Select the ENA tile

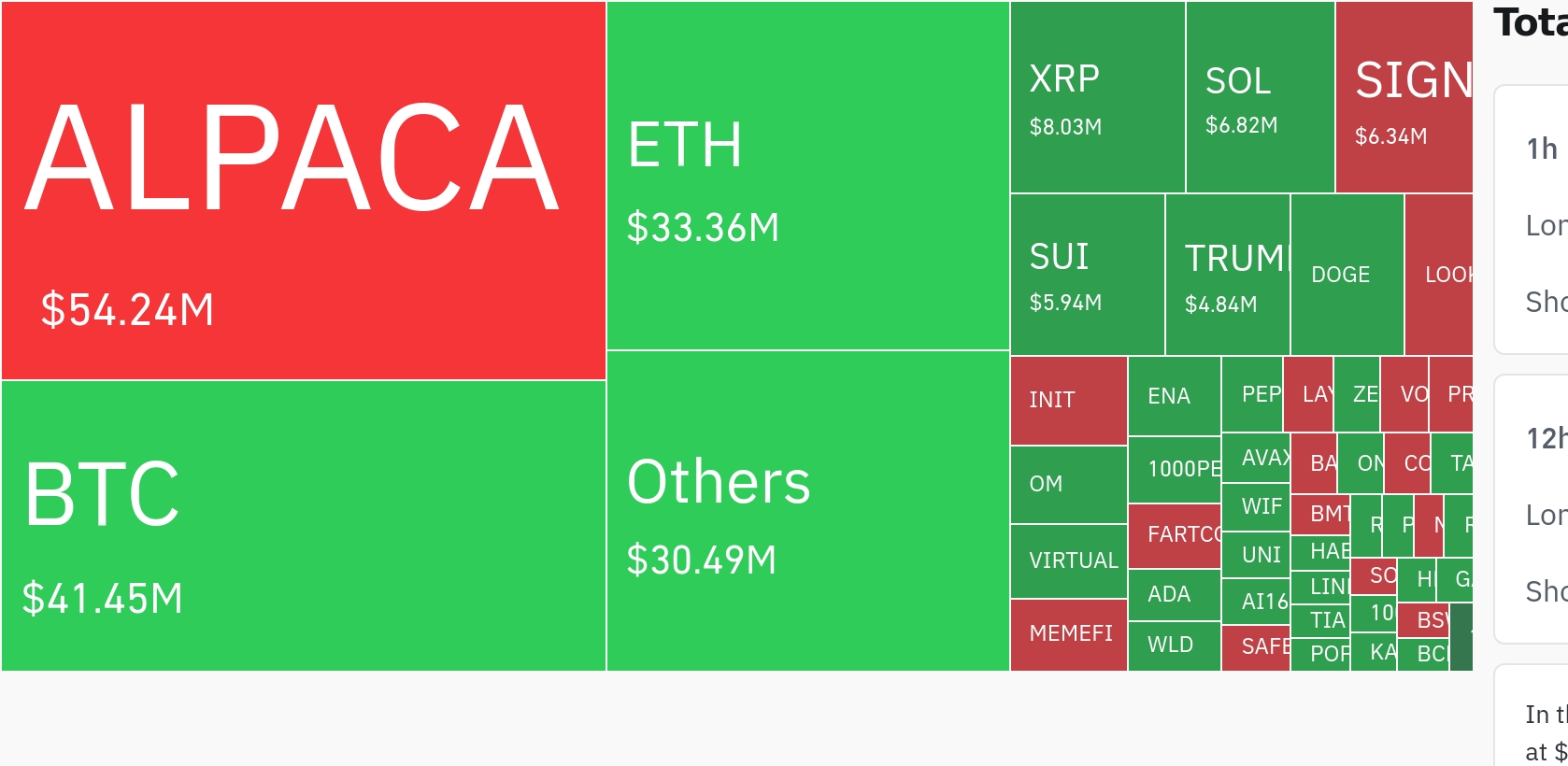[1174, 396]
